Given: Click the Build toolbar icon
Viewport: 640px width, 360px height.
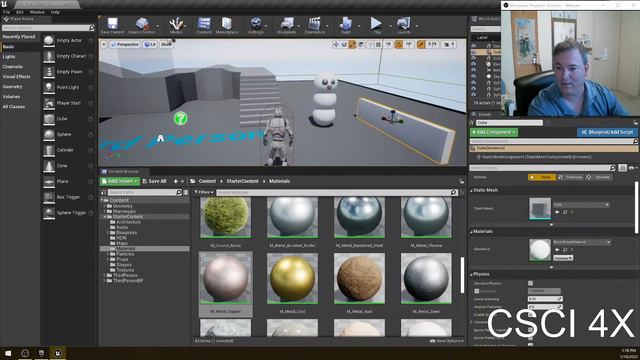Looking at the screenshot, I should pos(346,25).
